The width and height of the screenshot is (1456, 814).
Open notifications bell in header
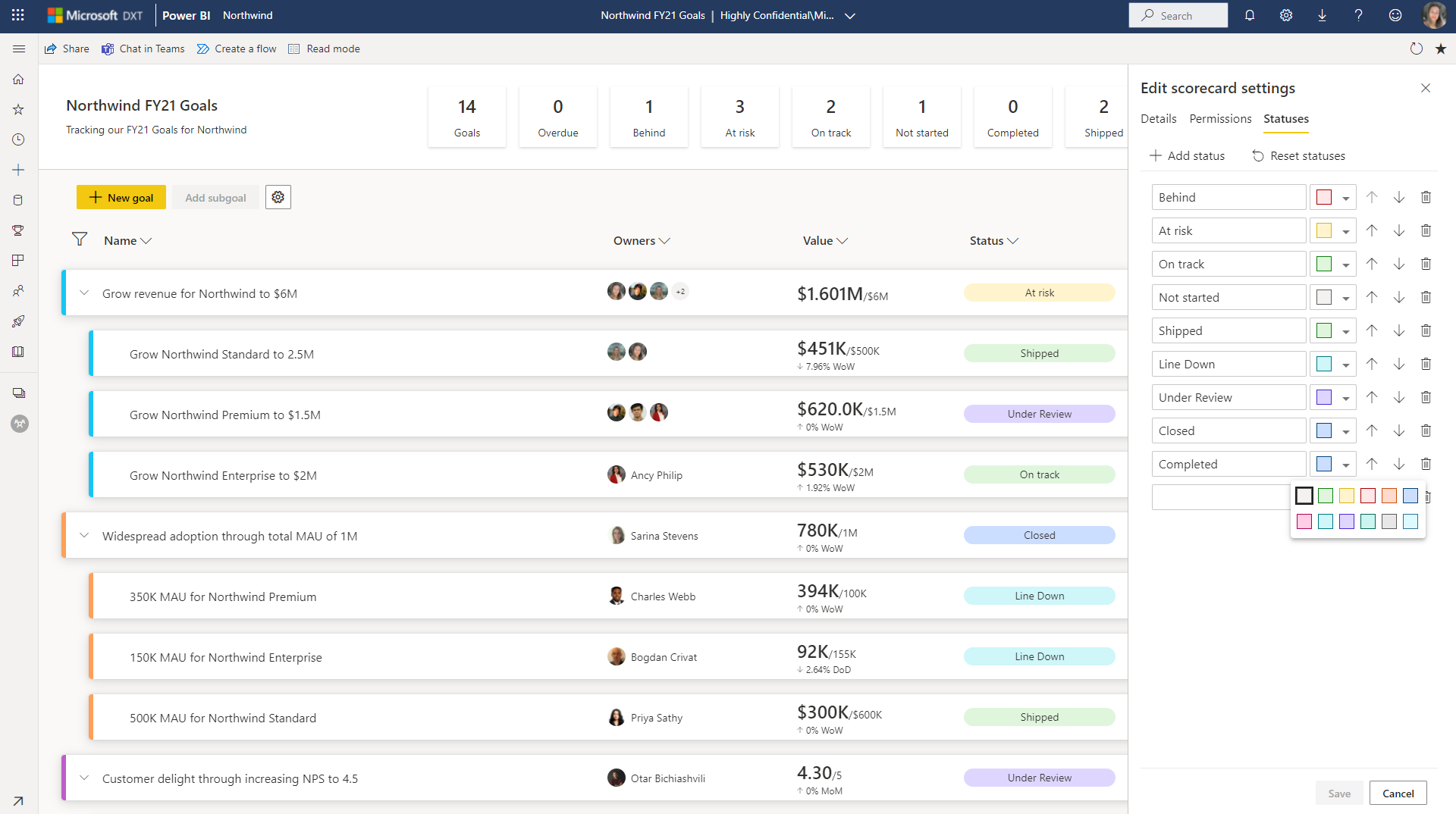point(1250,15)
